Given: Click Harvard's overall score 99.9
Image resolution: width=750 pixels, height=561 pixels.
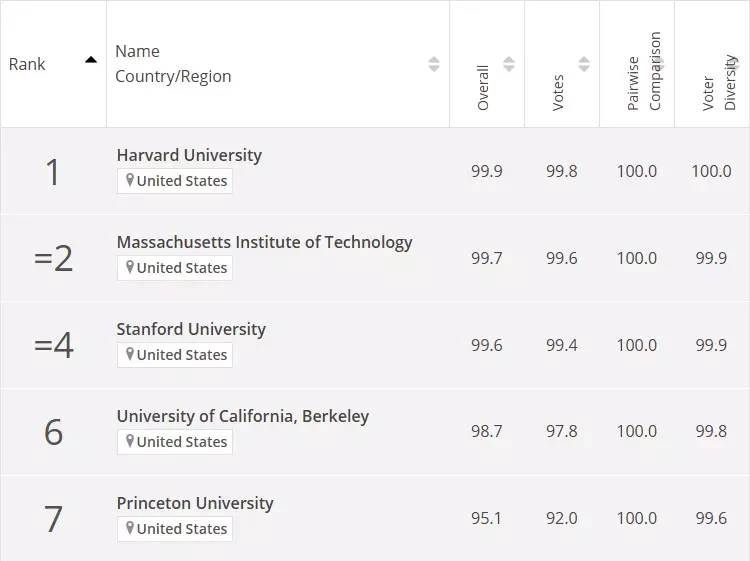Looking at the screenshot, I should (x=487, y=171).
